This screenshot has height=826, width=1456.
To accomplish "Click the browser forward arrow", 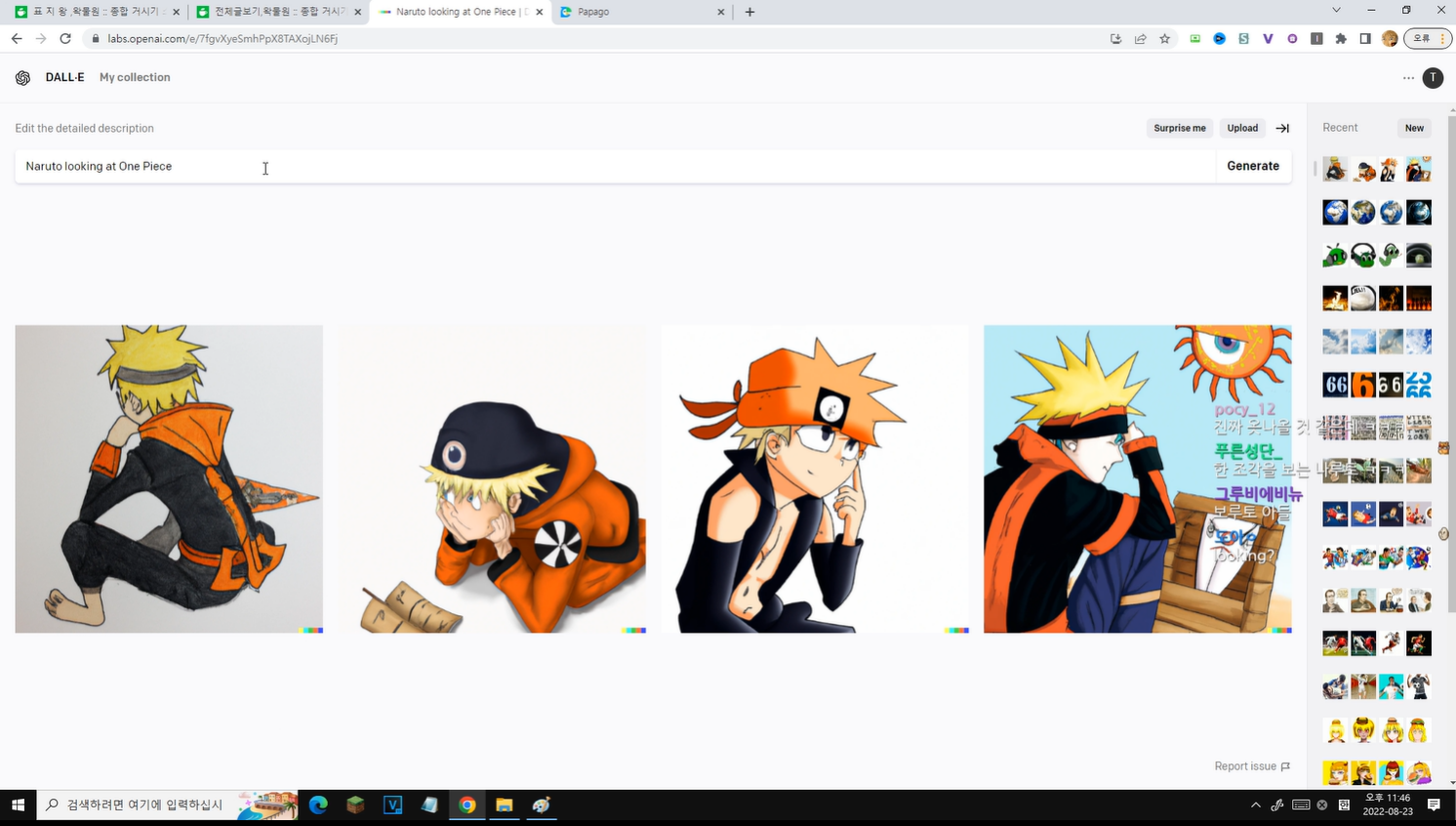I will [x=41, y=39].
